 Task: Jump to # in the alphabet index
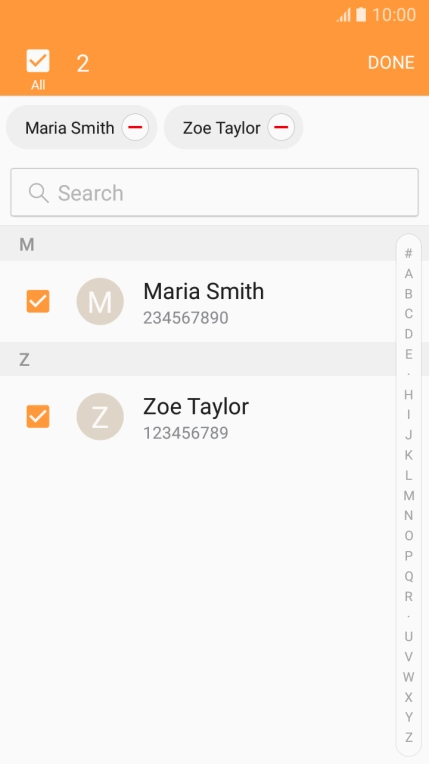click(409, 253)
